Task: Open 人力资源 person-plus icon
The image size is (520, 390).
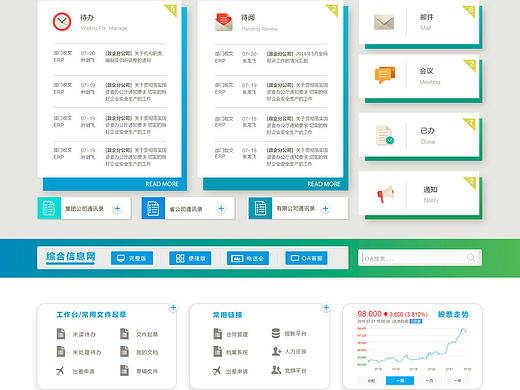Action: pyautogui.click(x=276, y=351)
